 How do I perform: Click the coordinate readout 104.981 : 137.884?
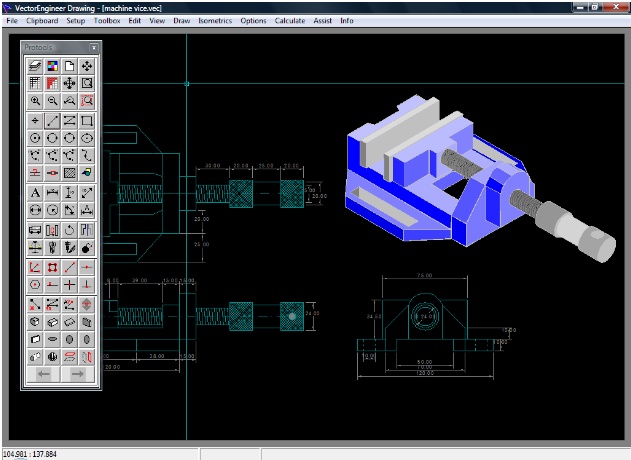30,454
